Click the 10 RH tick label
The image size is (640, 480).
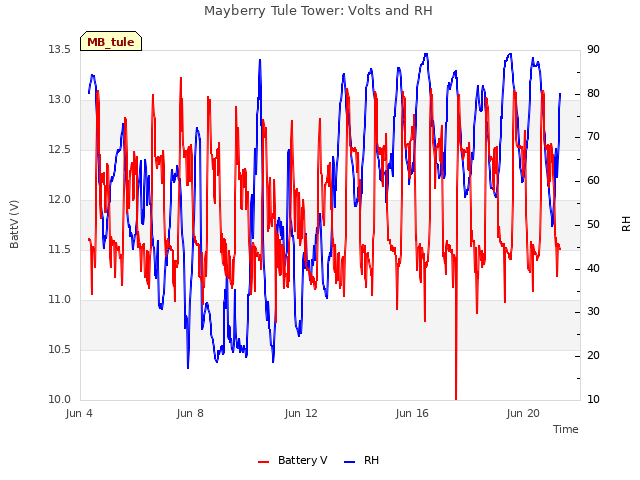(x=593, y=399)
